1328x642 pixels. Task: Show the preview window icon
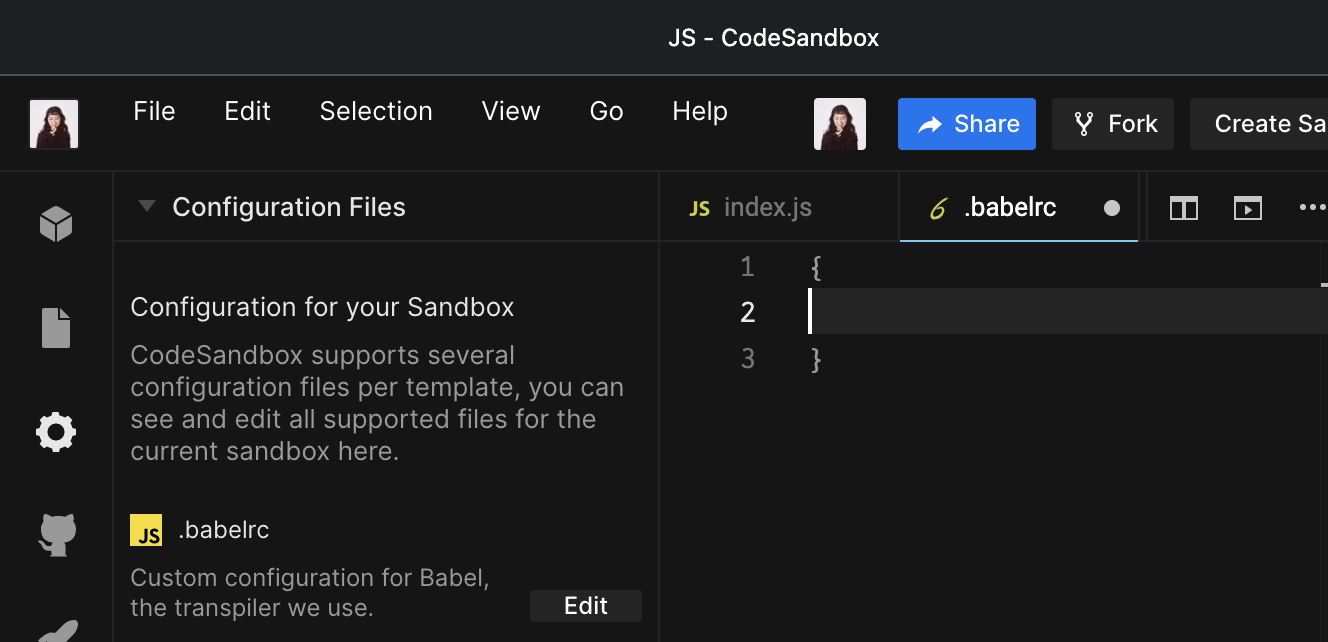[x=1247, y=208]
